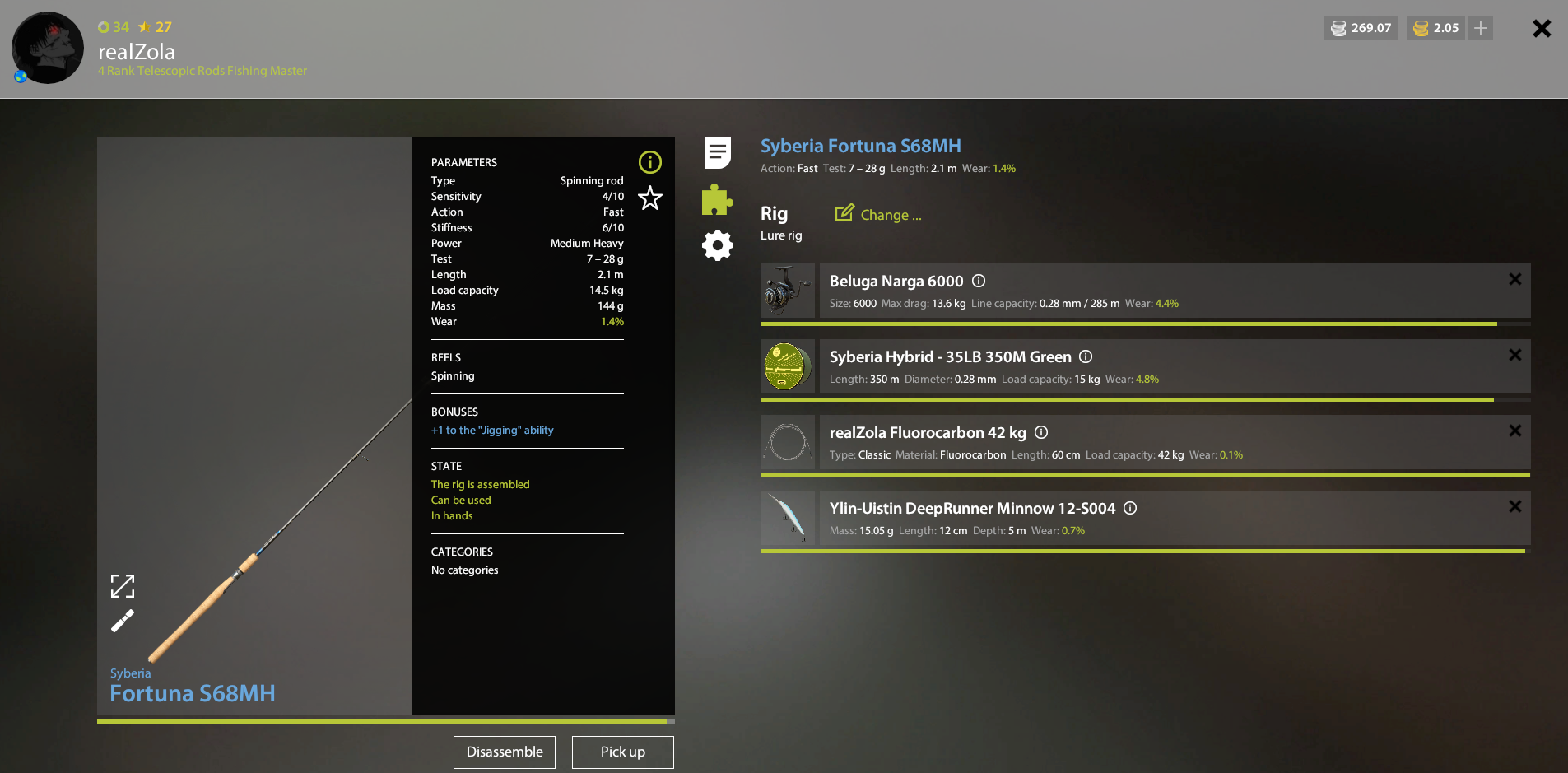Click Change rig link

point(878,215)
